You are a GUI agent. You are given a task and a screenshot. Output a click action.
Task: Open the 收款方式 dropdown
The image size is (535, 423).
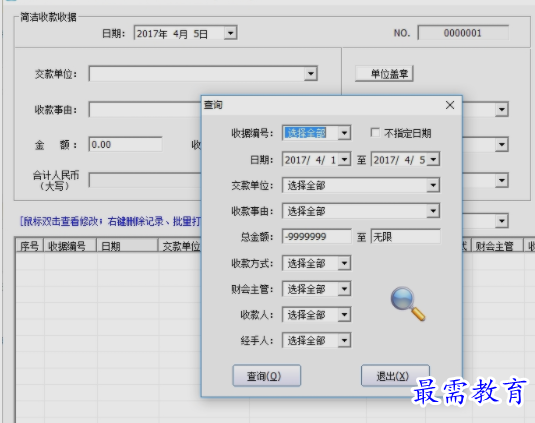coord(344,263)
